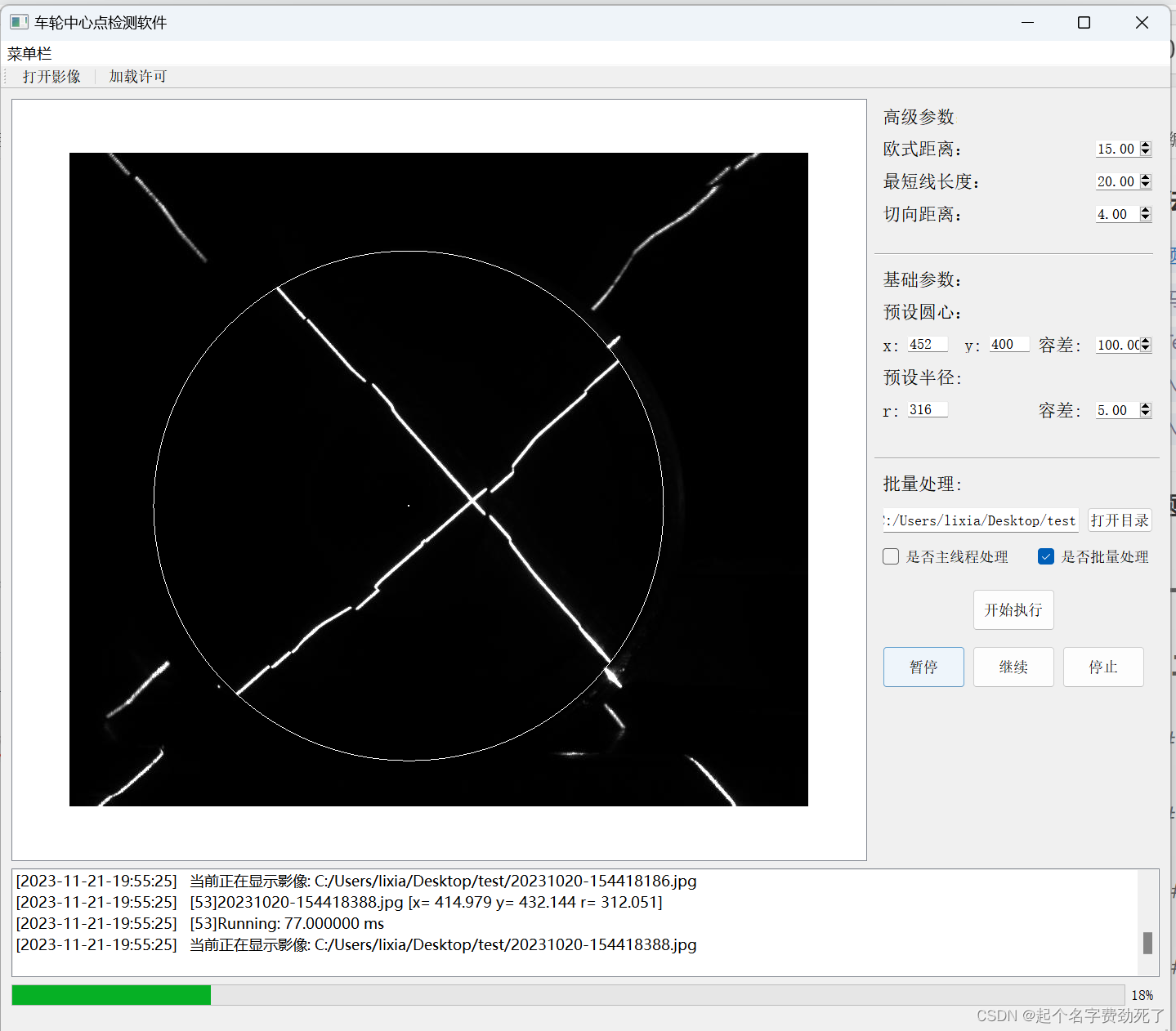Click the 停止 button
Viewport: 1176px width, 1031px height.
(x=1103, y=667)
